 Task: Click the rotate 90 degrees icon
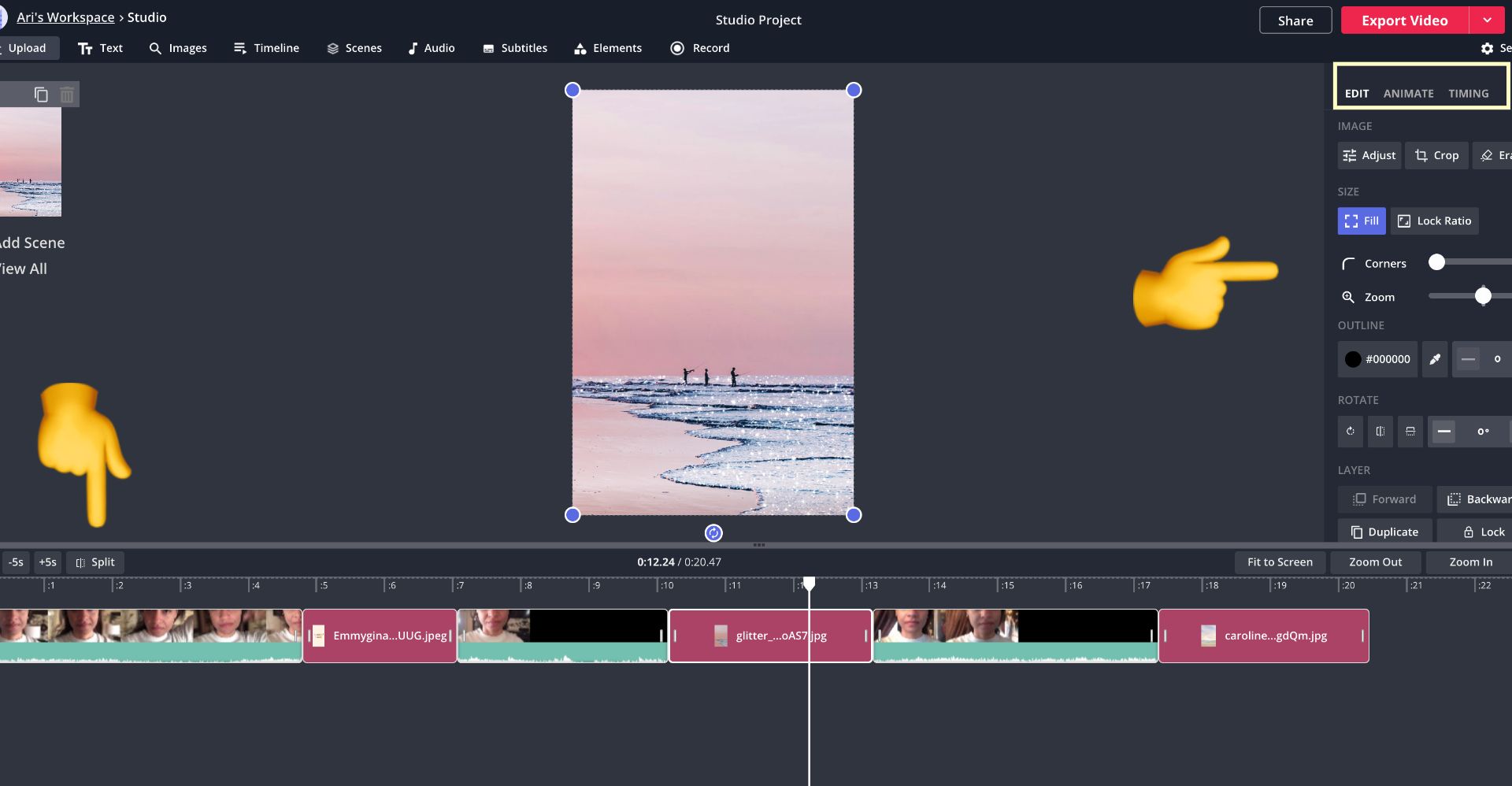click(x=1350, y=432)
